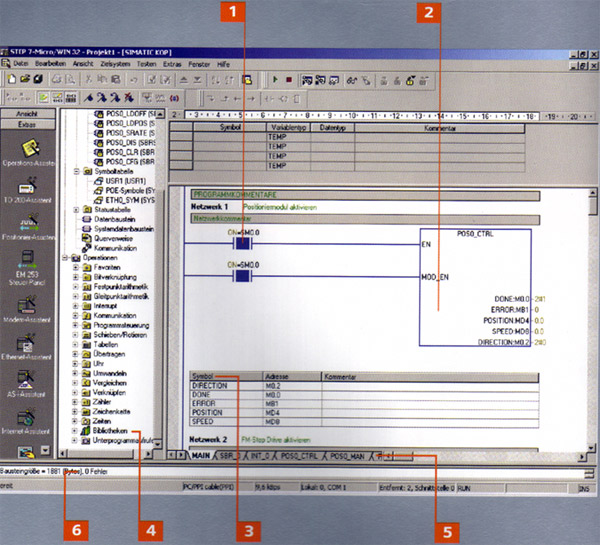Click the red (a) icon in second toolbar

174,98
